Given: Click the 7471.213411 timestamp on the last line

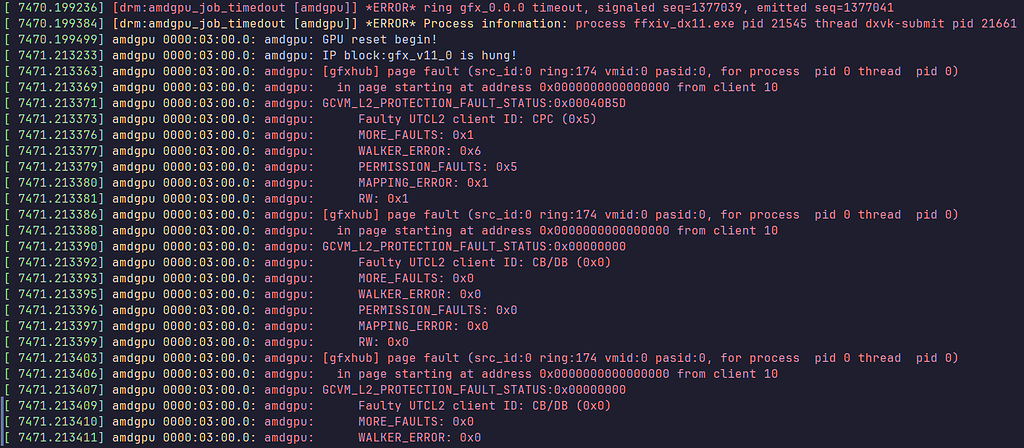Looking at the screenshot, I should click(x=61, y=438).
